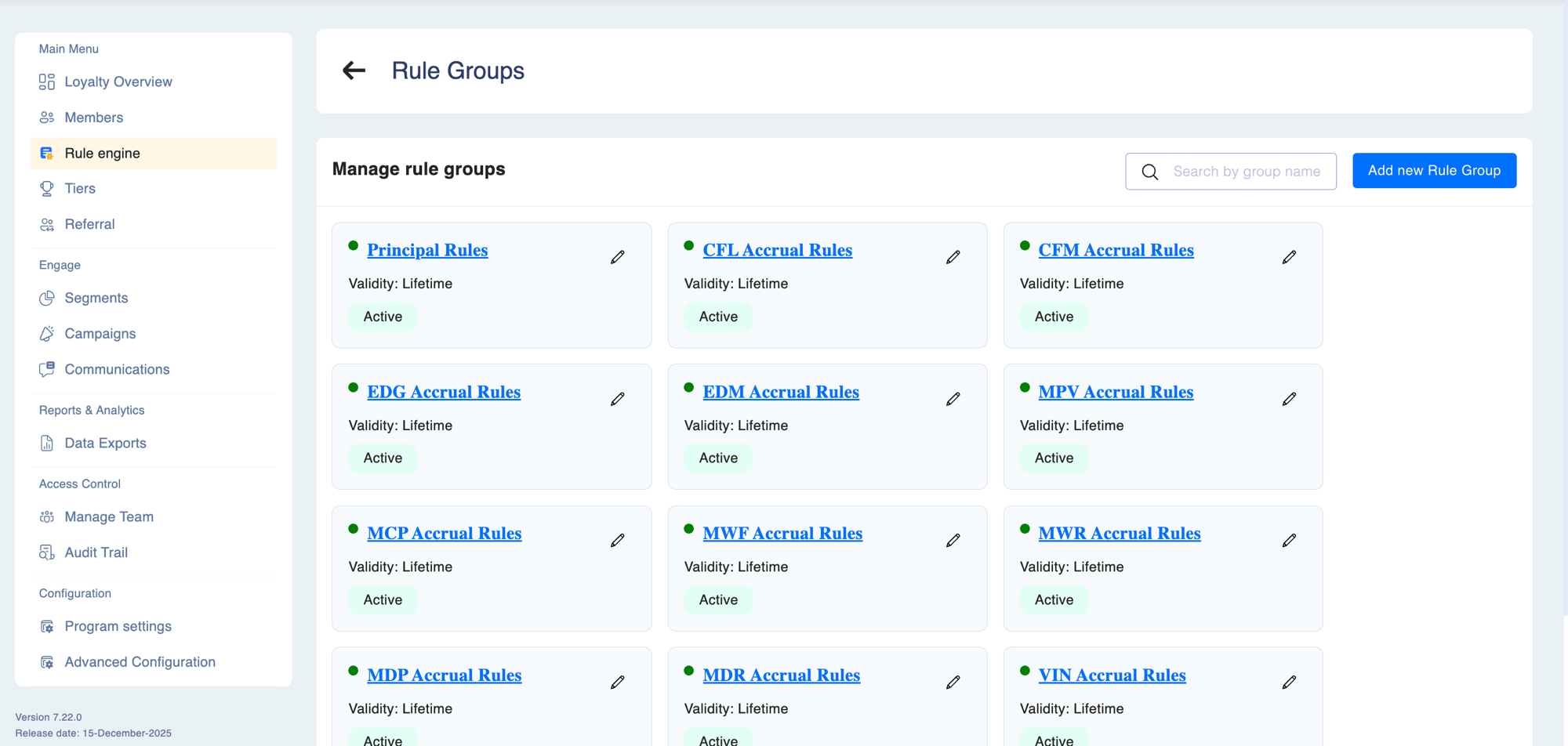
Task: Open the MWF Accrual Rules link
Action: (x=782, y=533)
